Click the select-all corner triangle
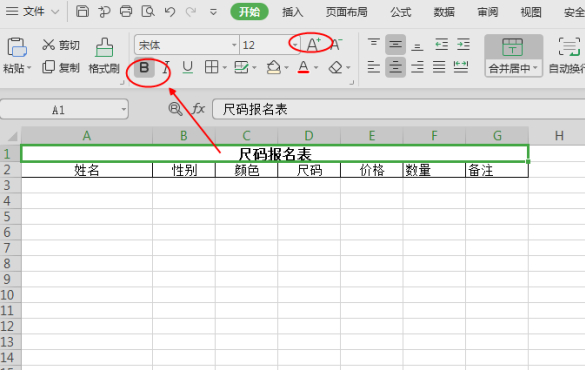This screenshot has height=370, width=585. (12, 136)
